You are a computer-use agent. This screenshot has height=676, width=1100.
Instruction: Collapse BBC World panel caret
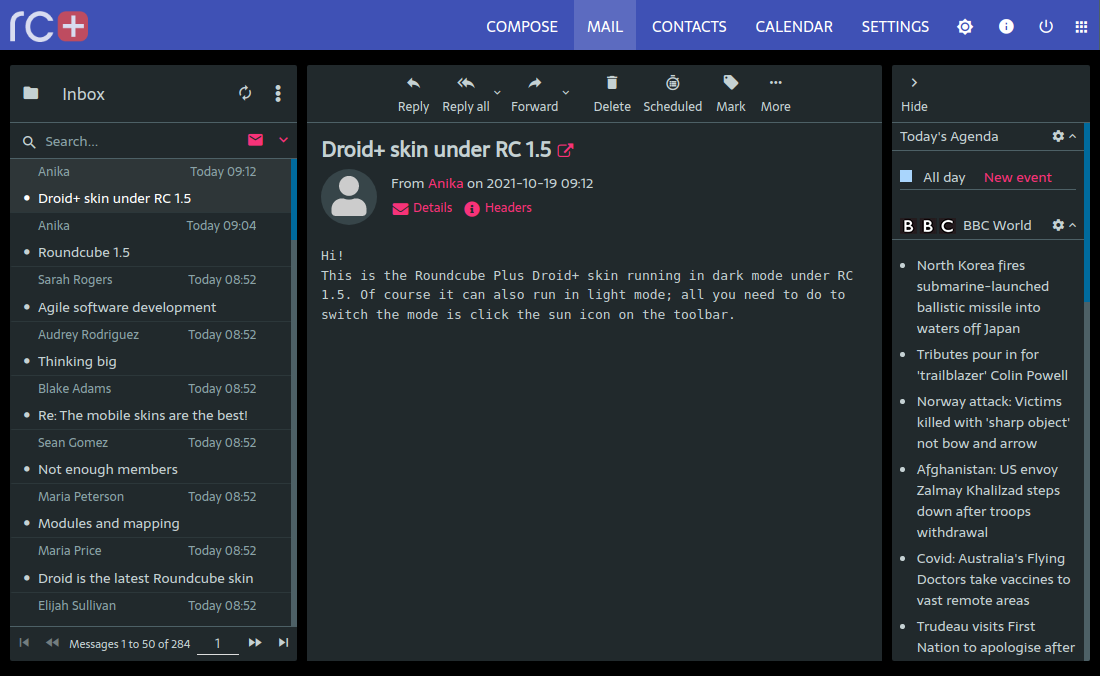coord(1073,225)
